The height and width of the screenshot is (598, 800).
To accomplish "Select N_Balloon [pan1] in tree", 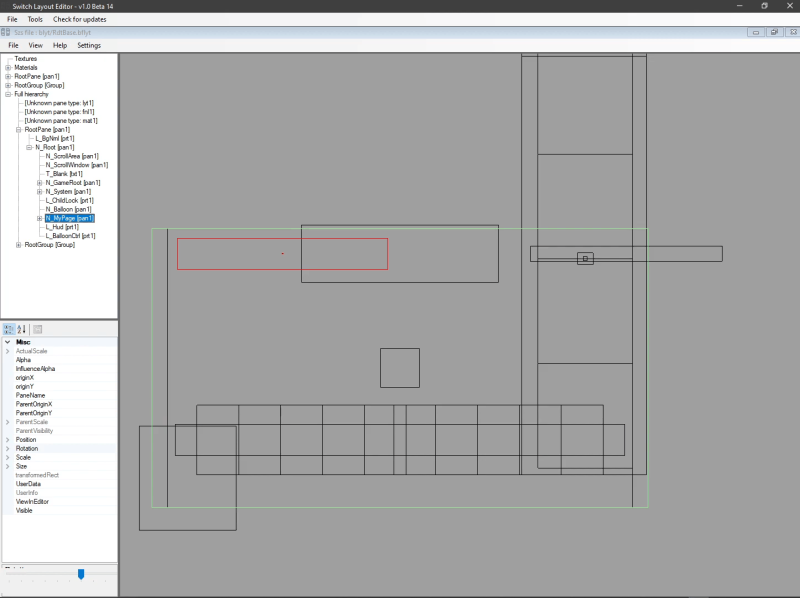I will tap(68, 209).
